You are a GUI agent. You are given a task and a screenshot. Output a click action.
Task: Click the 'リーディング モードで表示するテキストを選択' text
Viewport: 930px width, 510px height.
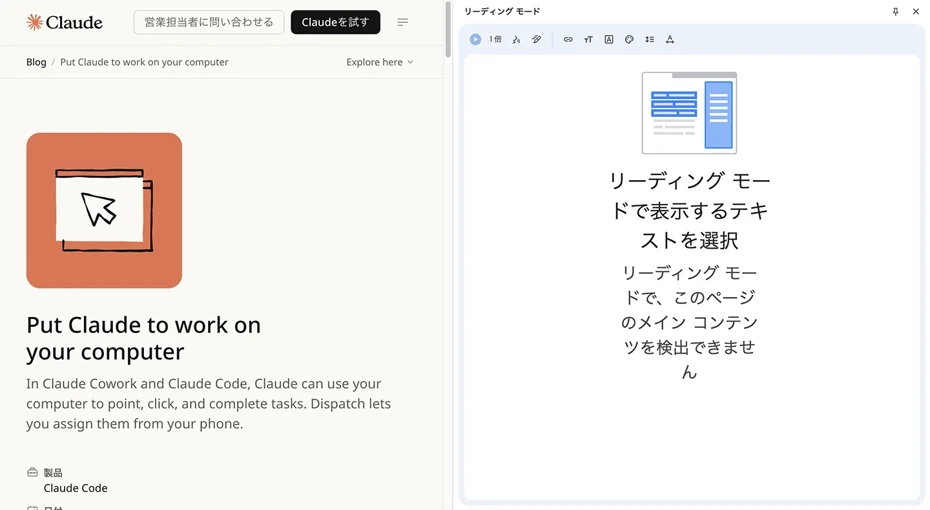pyautogui.click(x=689, y=211)
